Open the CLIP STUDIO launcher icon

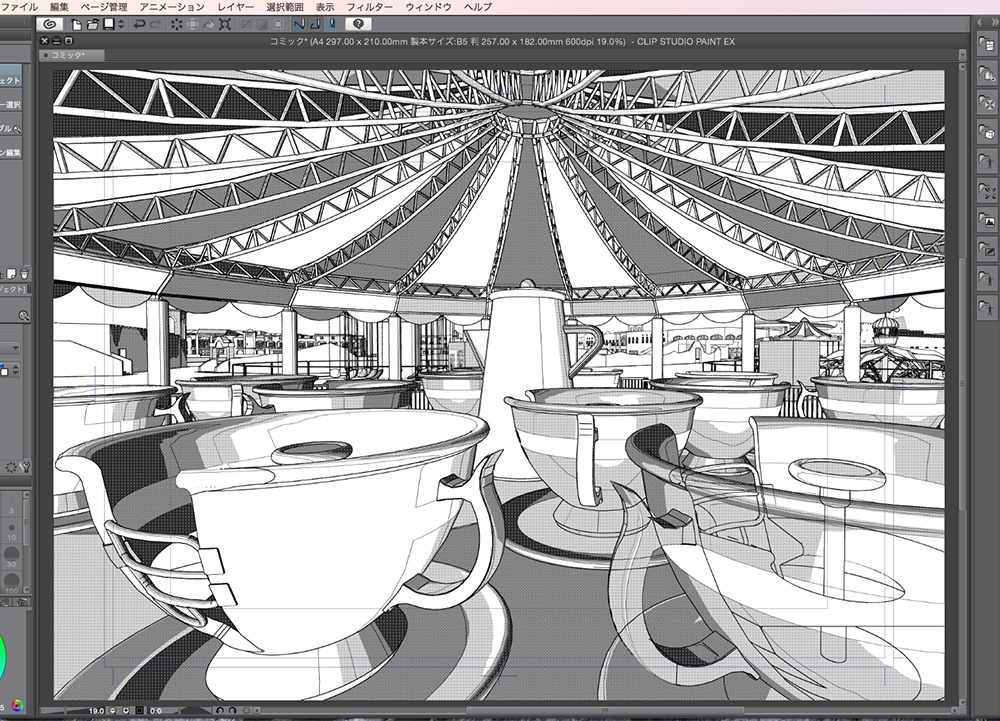tap(50, 24)
